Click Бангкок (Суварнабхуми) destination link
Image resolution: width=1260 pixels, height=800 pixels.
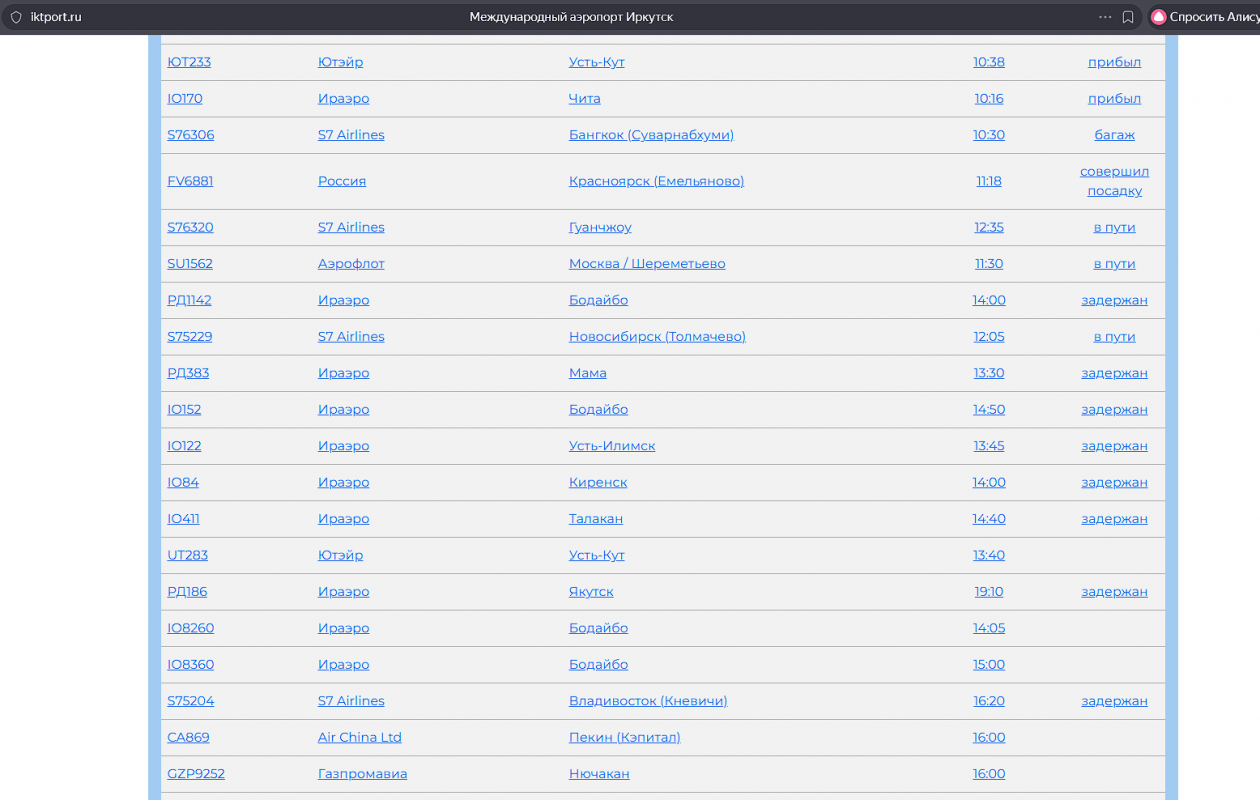click(651, 135)
